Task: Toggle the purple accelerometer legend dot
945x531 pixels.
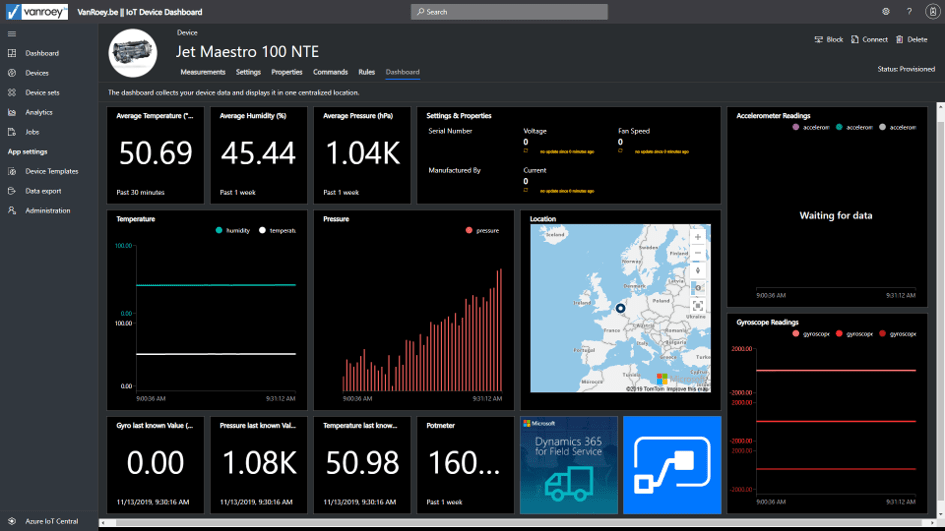Action: [796, 127]
